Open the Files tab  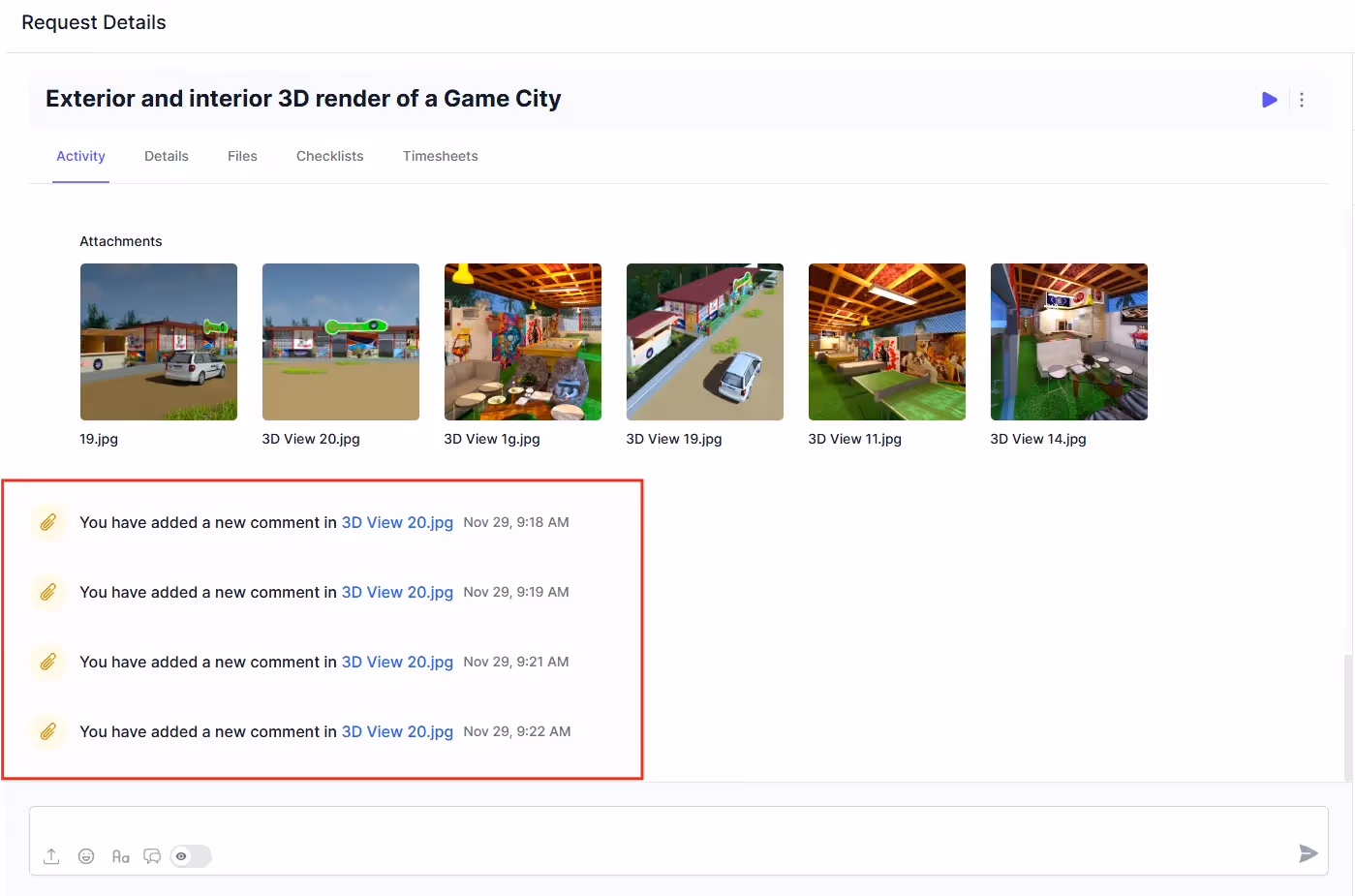[x=242, y=156]
